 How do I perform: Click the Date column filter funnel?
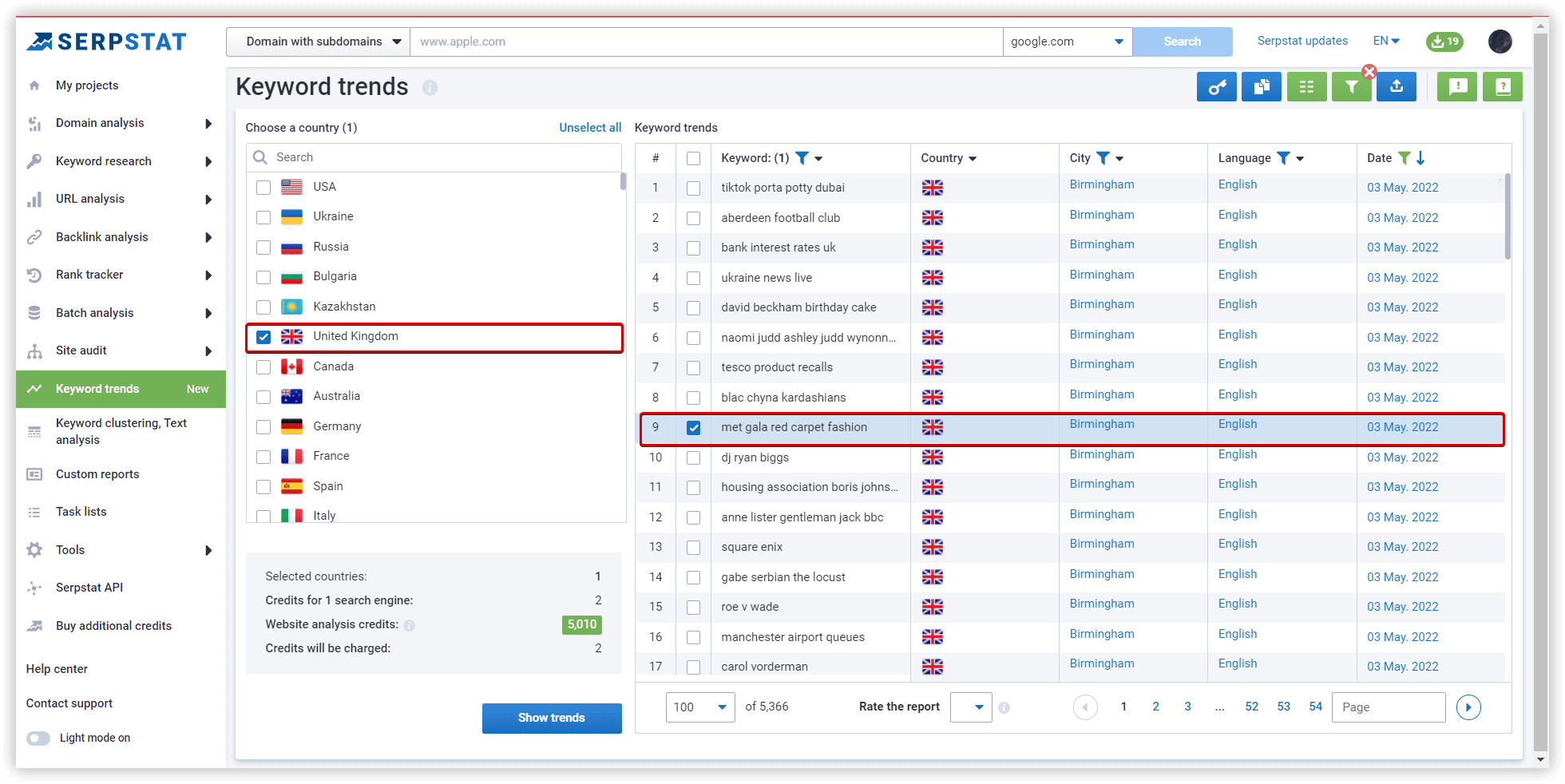pos(1404,158)
